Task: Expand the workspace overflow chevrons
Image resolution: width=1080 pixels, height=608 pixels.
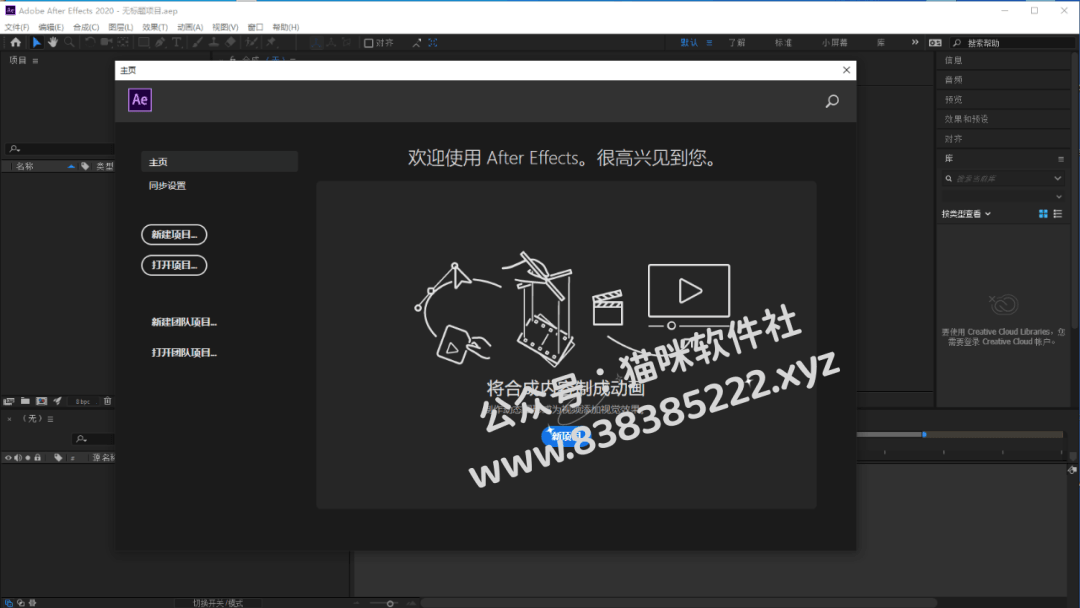Action: [915, 43]
